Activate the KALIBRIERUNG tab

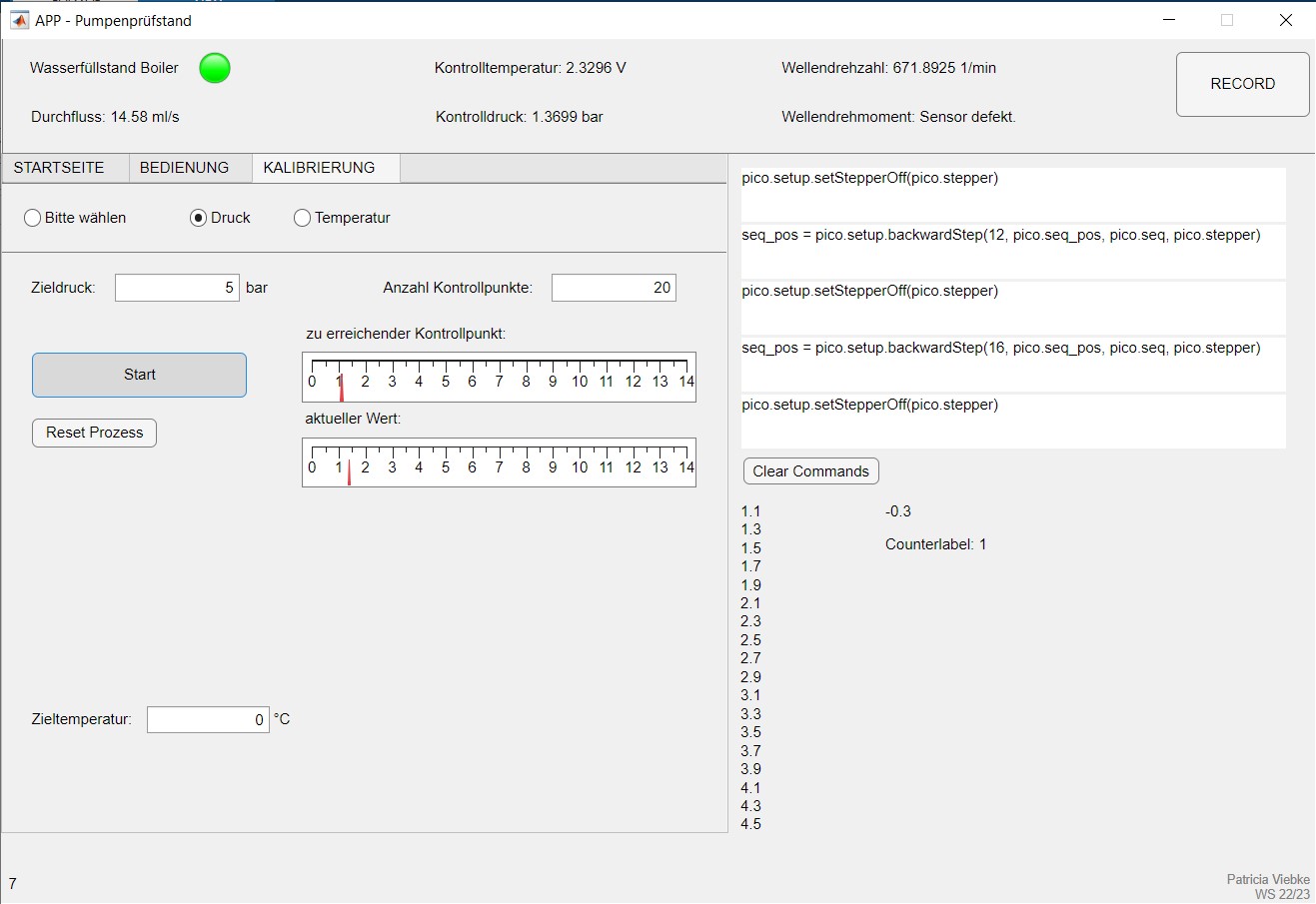click(320, 168)
